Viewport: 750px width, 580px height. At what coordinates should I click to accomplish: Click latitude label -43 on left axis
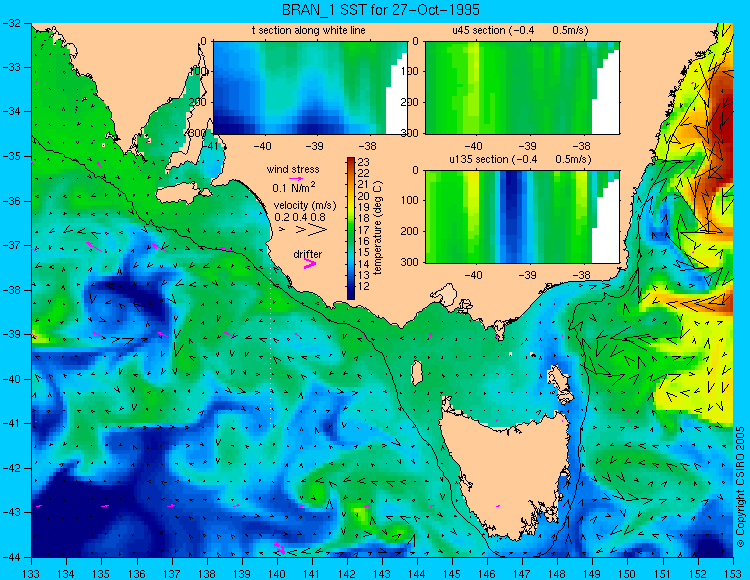point(12,513)
